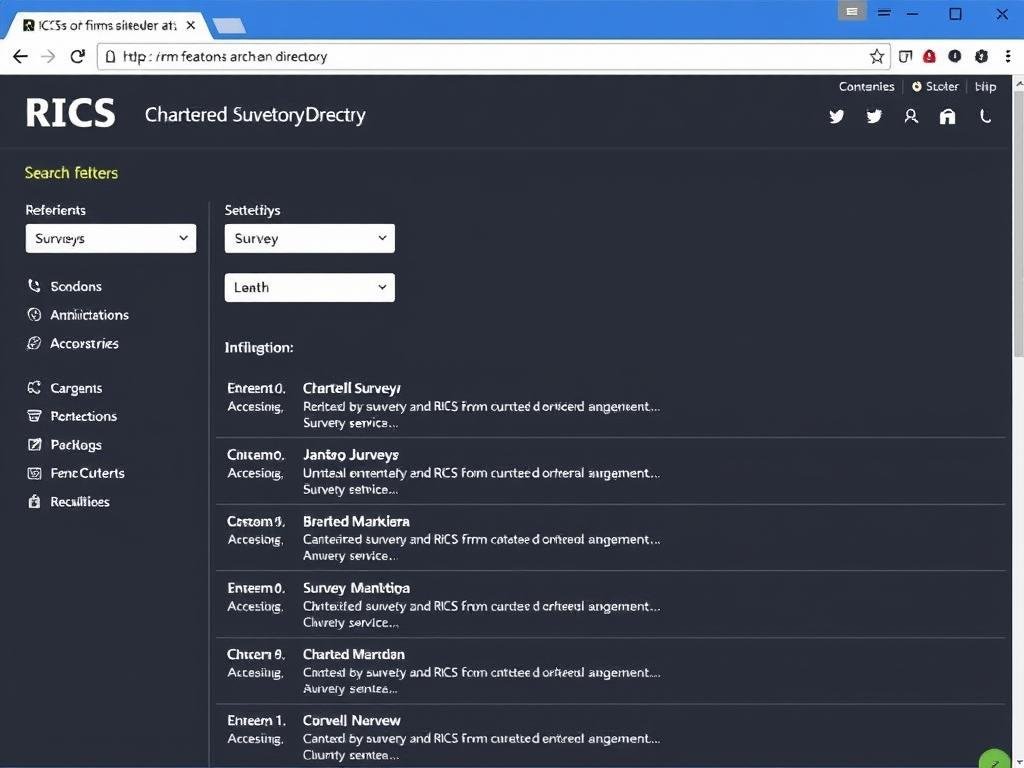Click the extension icon left of the red one

[x=905, y=57]
